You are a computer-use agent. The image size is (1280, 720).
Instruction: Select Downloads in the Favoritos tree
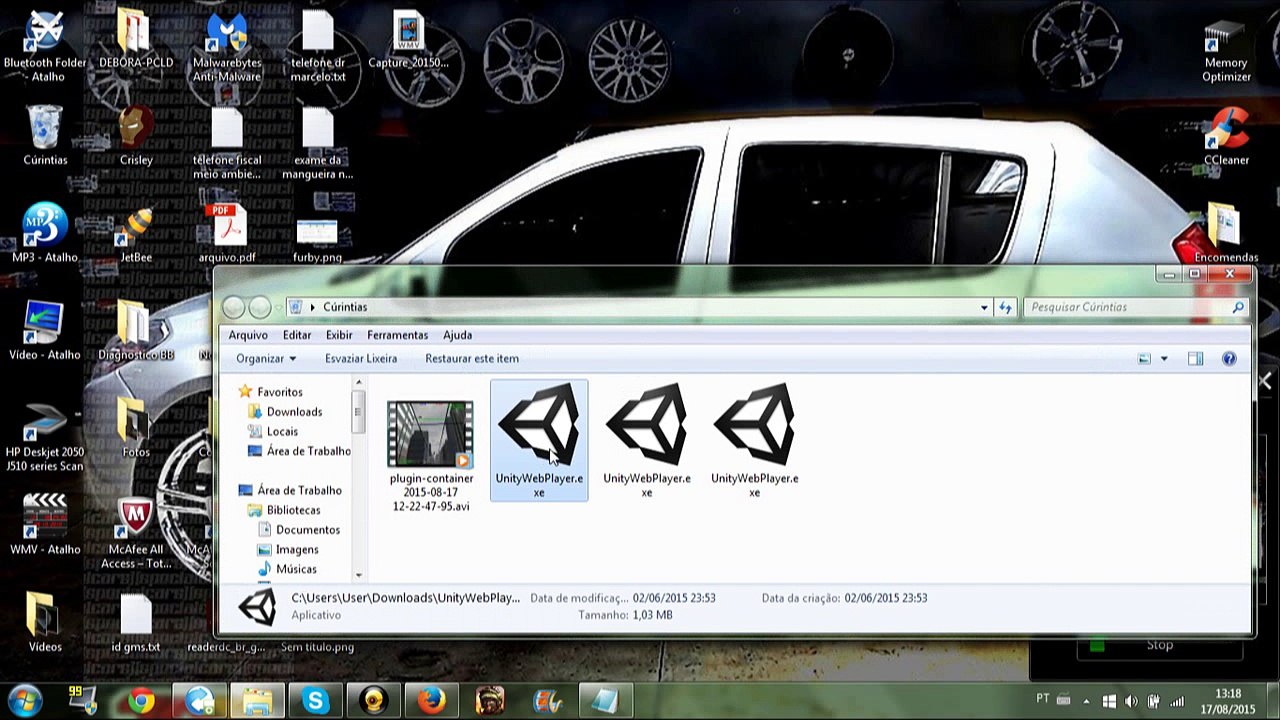click(294, 412)
